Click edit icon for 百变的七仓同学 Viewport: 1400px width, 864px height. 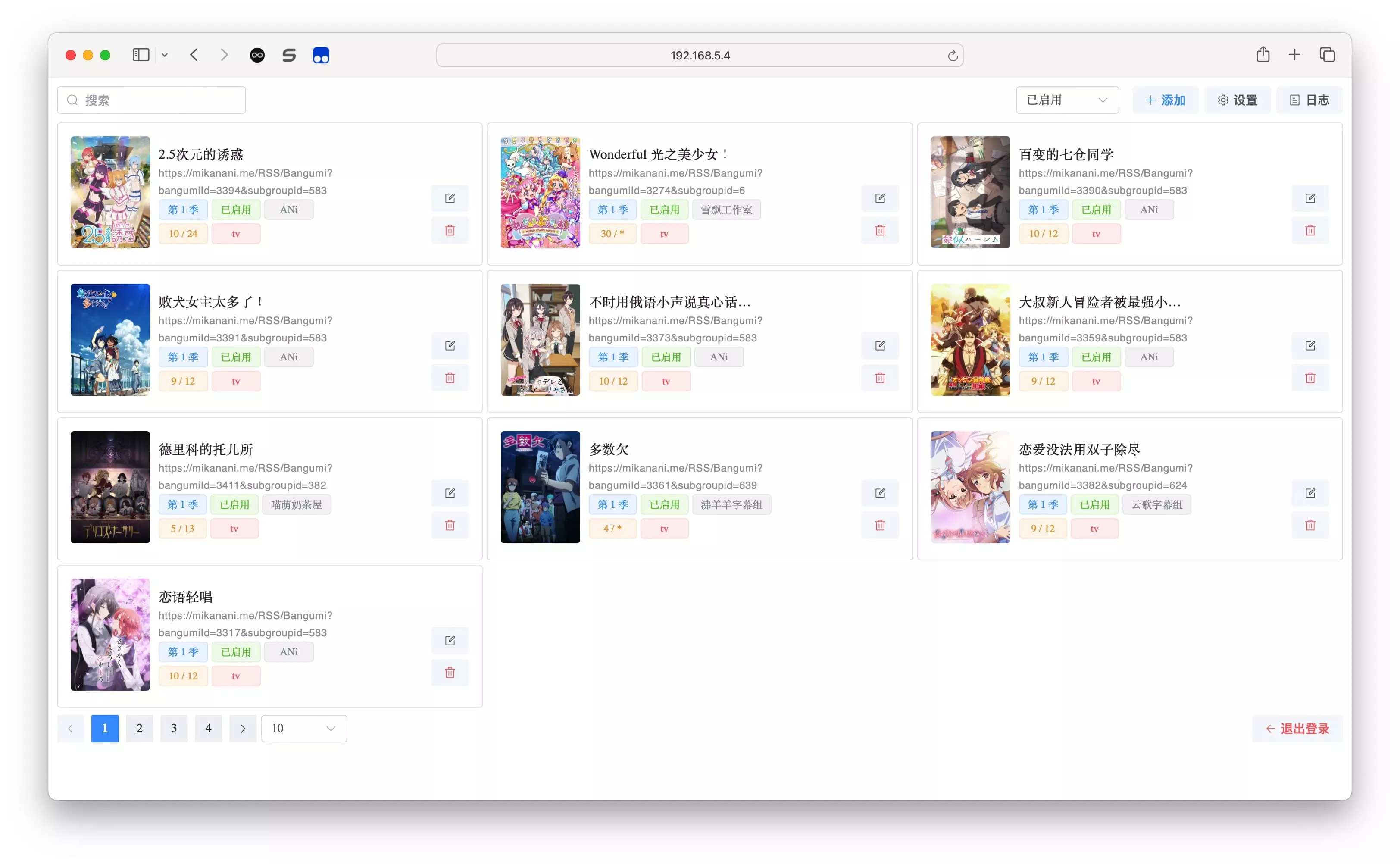point(1310,198)
